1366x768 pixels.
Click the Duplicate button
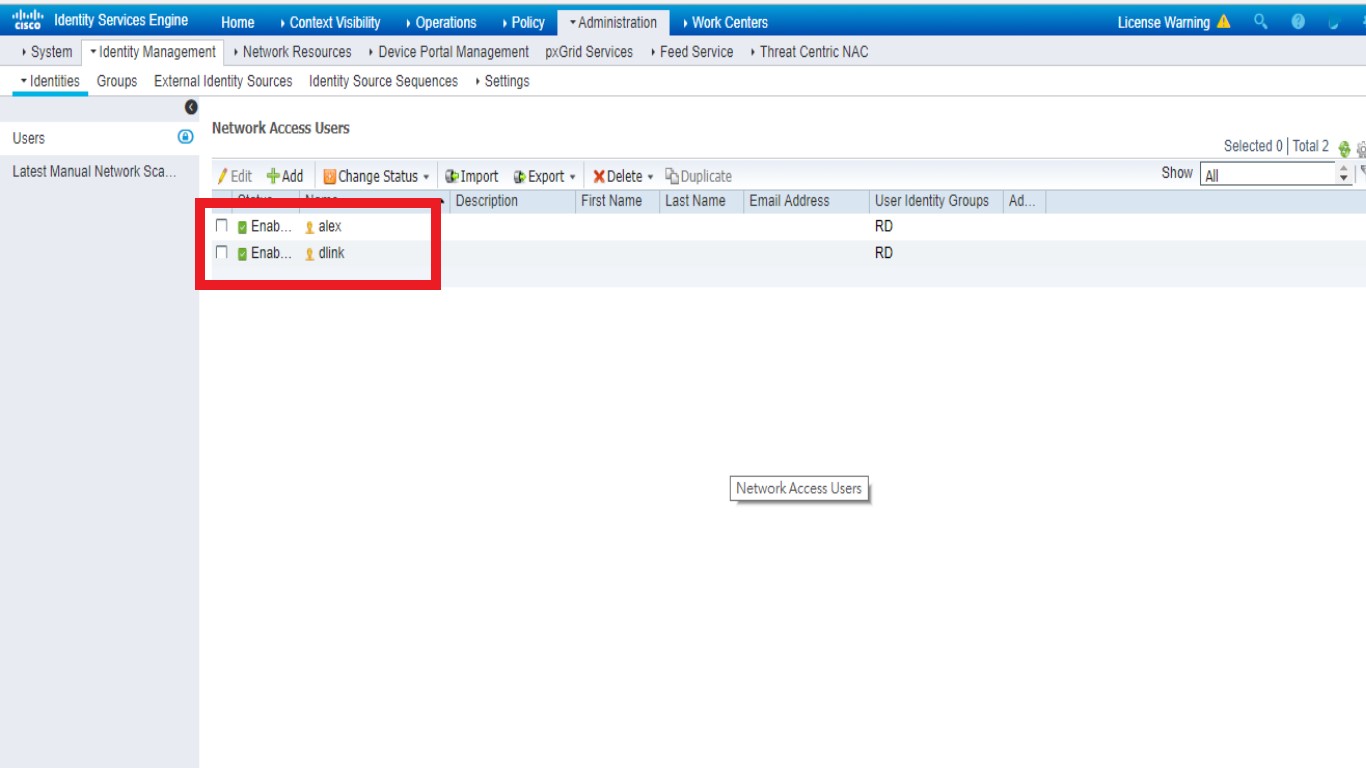click(x=698, y=176)
